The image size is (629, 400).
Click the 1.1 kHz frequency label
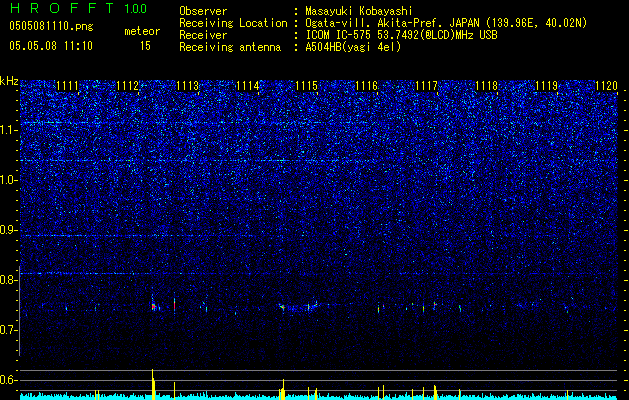9,131
